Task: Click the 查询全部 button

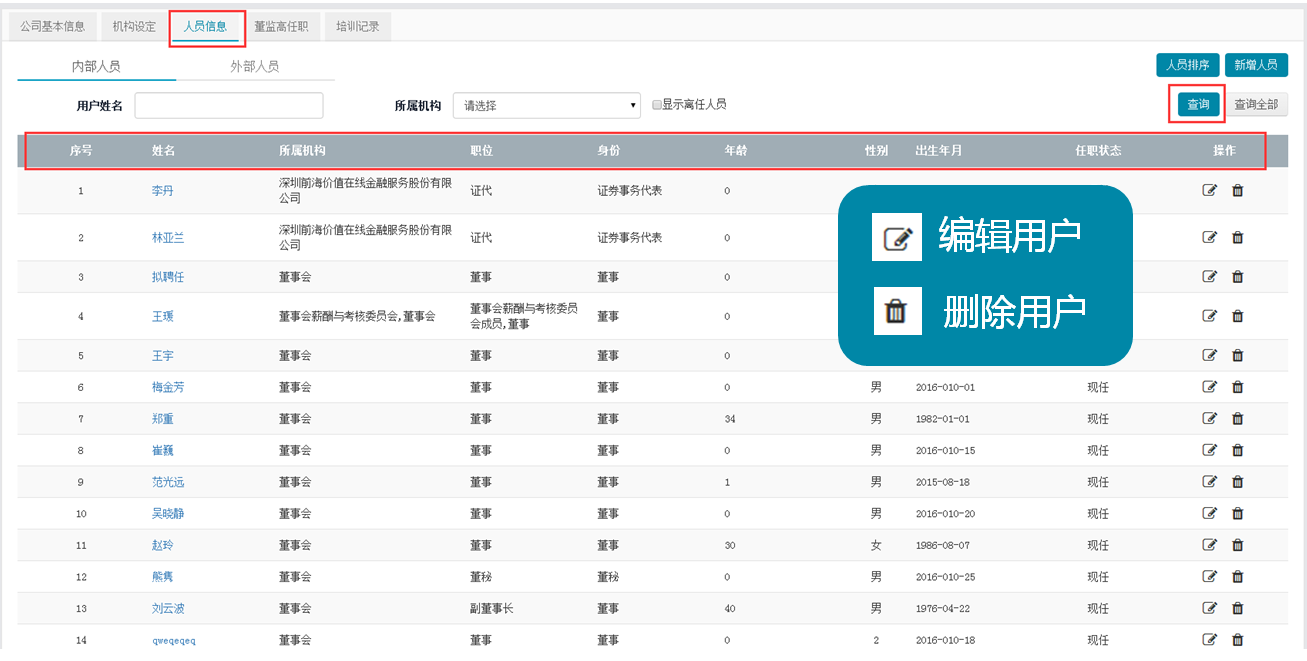Action: [1256, 104]
